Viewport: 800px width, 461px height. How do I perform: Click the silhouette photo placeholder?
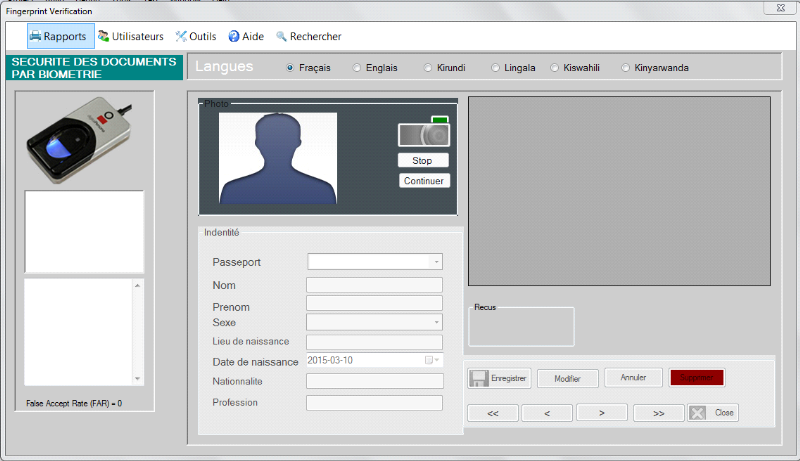click(x=278, y=158)
